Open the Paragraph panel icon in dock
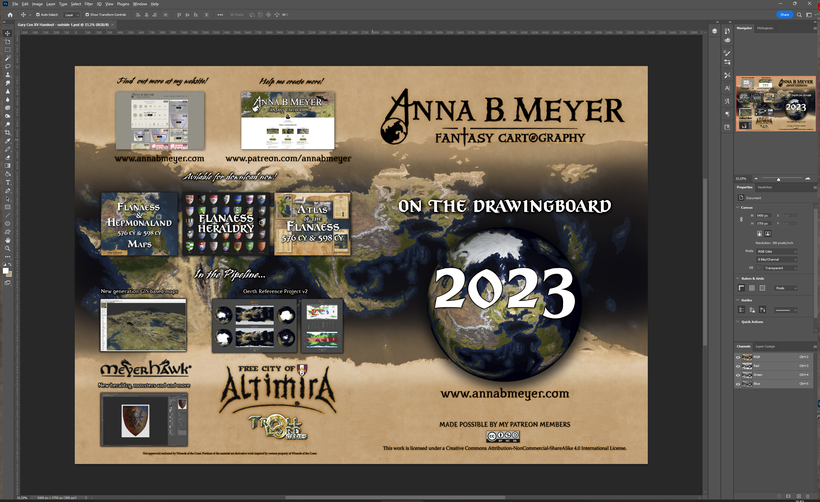This screenshot has height=502, width=820. pyautogui.click(x=727, y=114)
